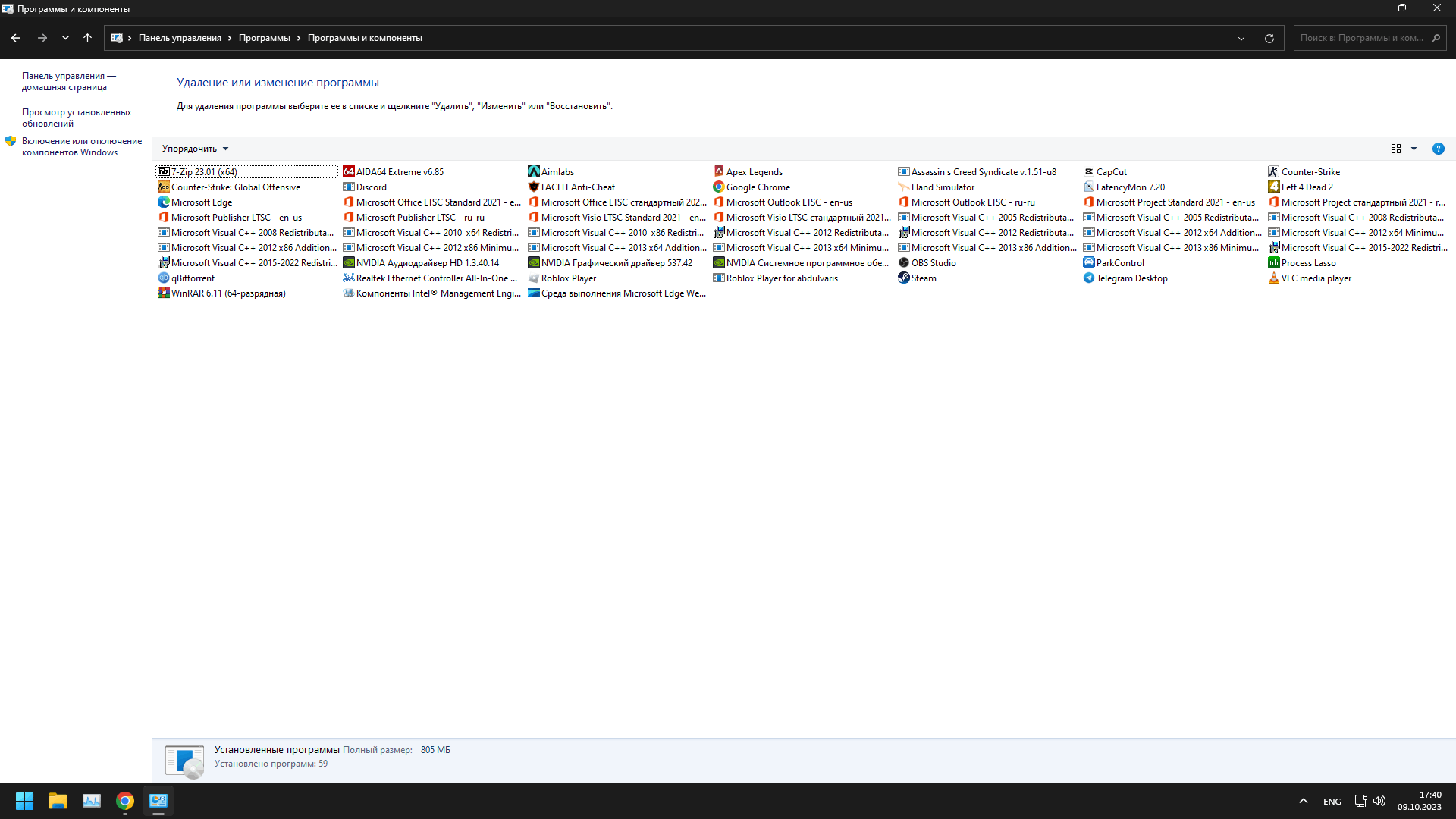Select 'Программы' breadcrumb menu item

point(264,38)
